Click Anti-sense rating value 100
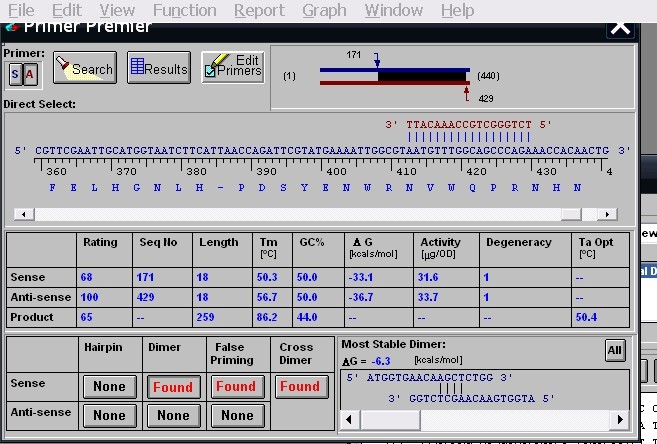Viewport: 657px width, 444px height. coord(89,297)
